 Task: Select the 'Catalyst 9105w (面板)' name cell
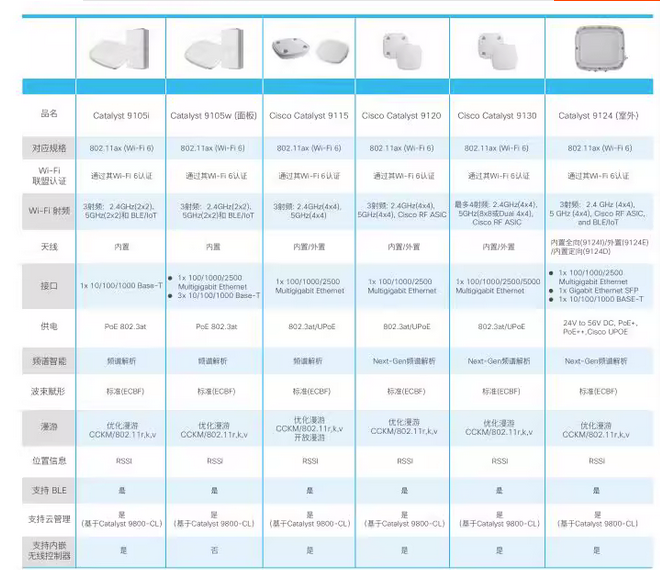[213, 116]
